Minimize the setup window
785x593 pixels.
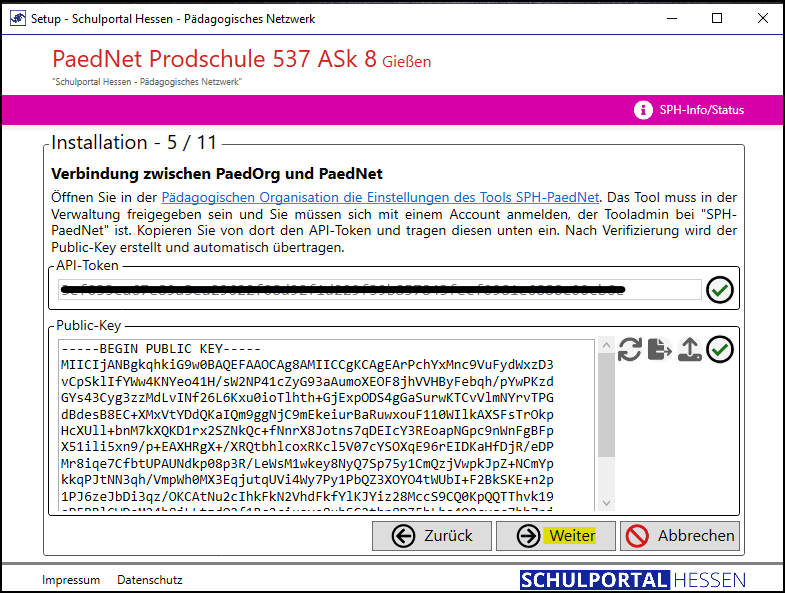(672, 19)
